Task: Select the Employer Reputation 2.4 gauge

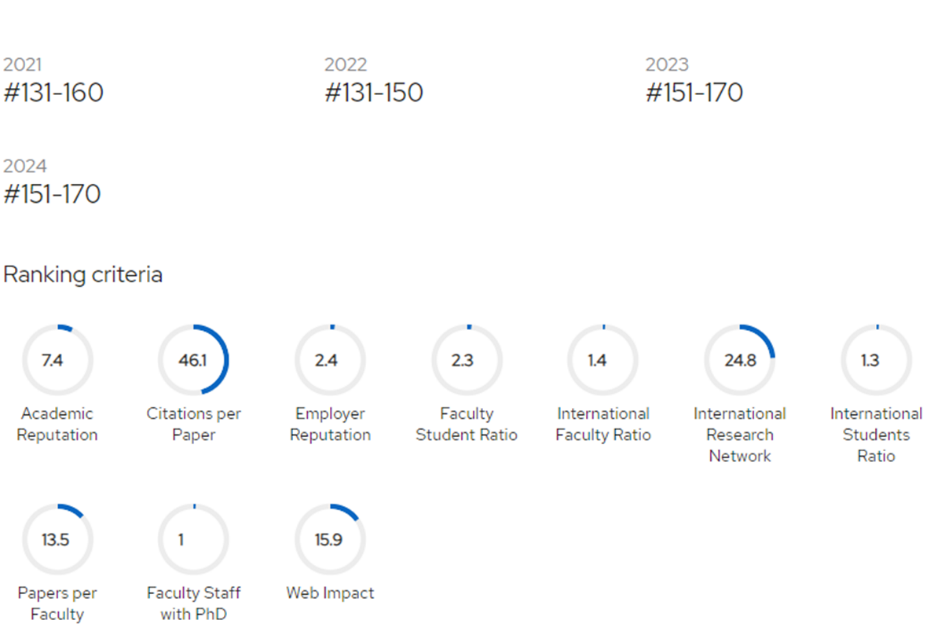Action: [330, 360]
